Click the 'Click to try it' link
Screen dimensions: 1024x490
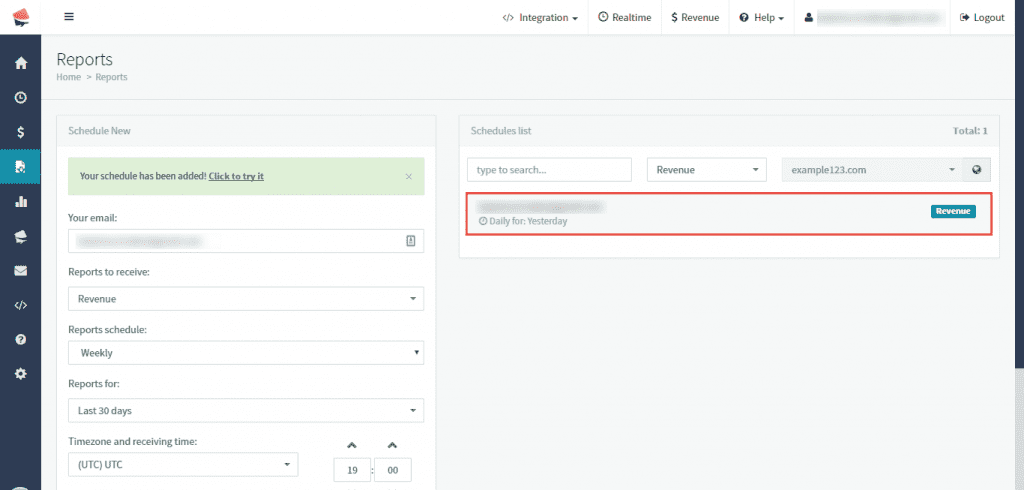point(236,176)
